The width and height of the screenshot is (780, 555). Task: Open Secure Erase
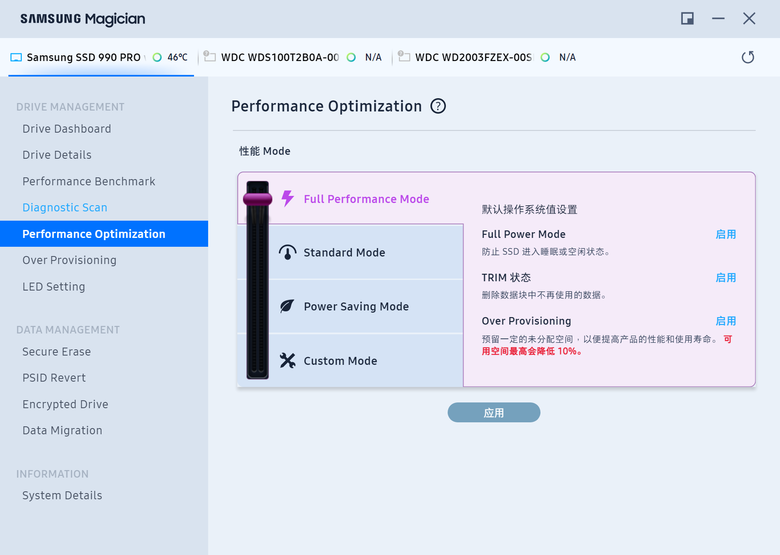[56, 352]
